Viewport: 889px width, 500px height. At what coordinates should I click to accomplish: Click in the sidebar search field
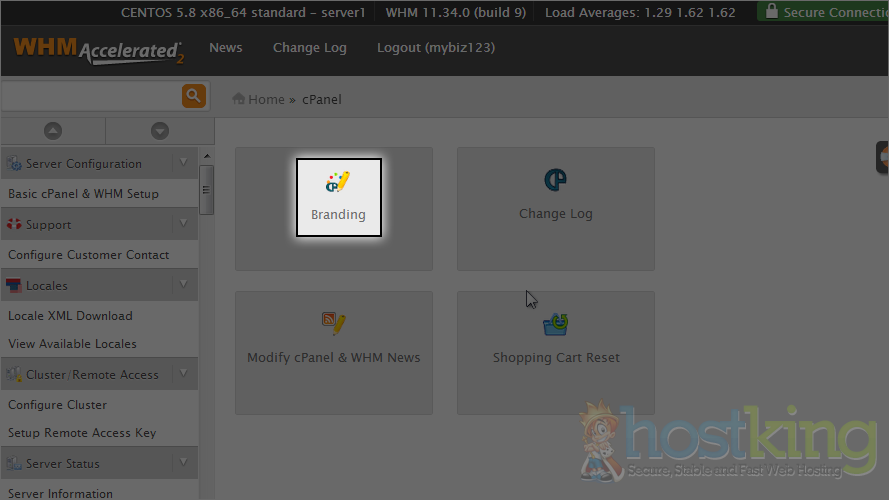(x=90, y=96)
